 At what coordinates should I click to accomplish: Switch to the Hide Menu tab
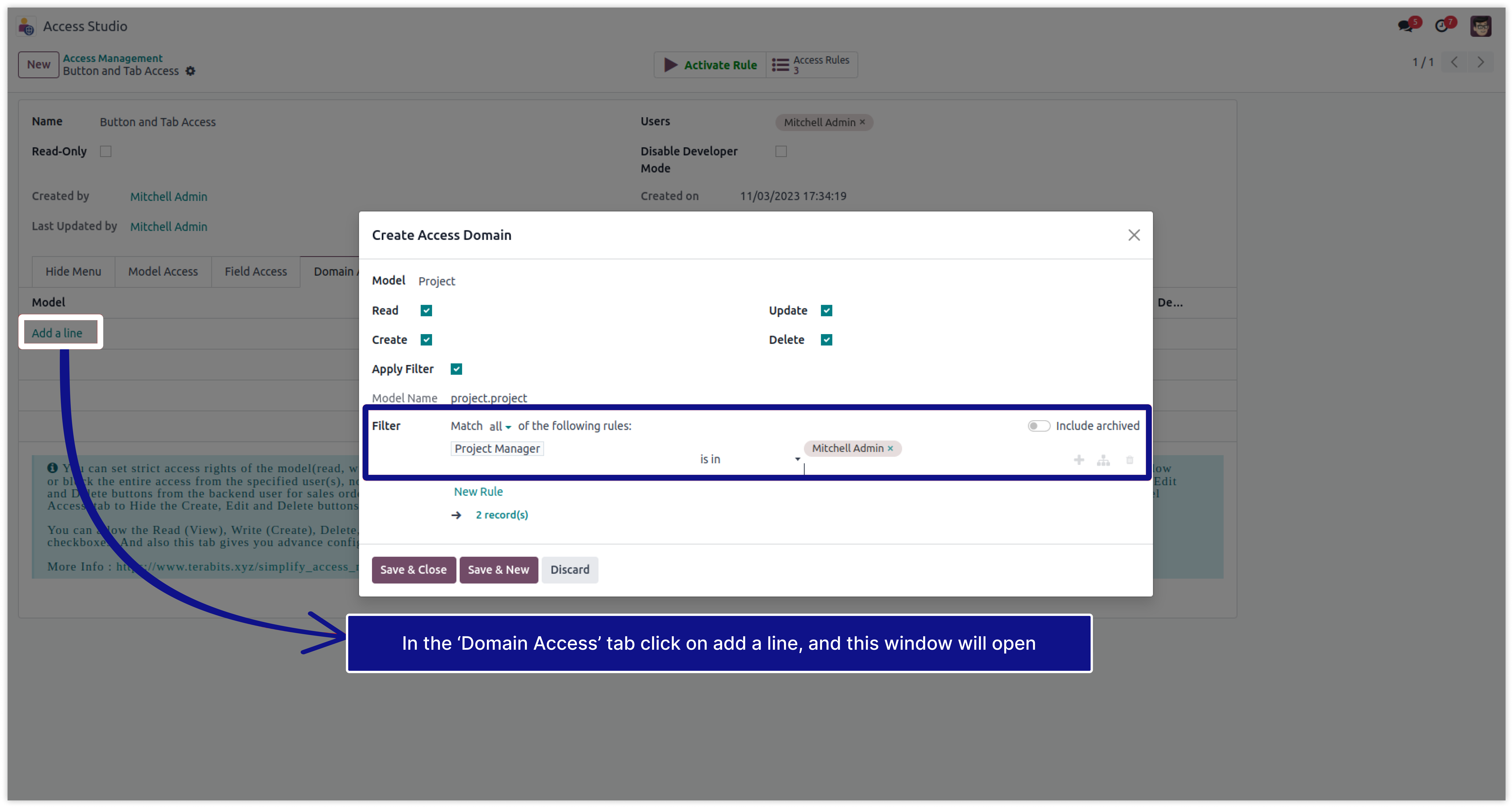(73, 272)
